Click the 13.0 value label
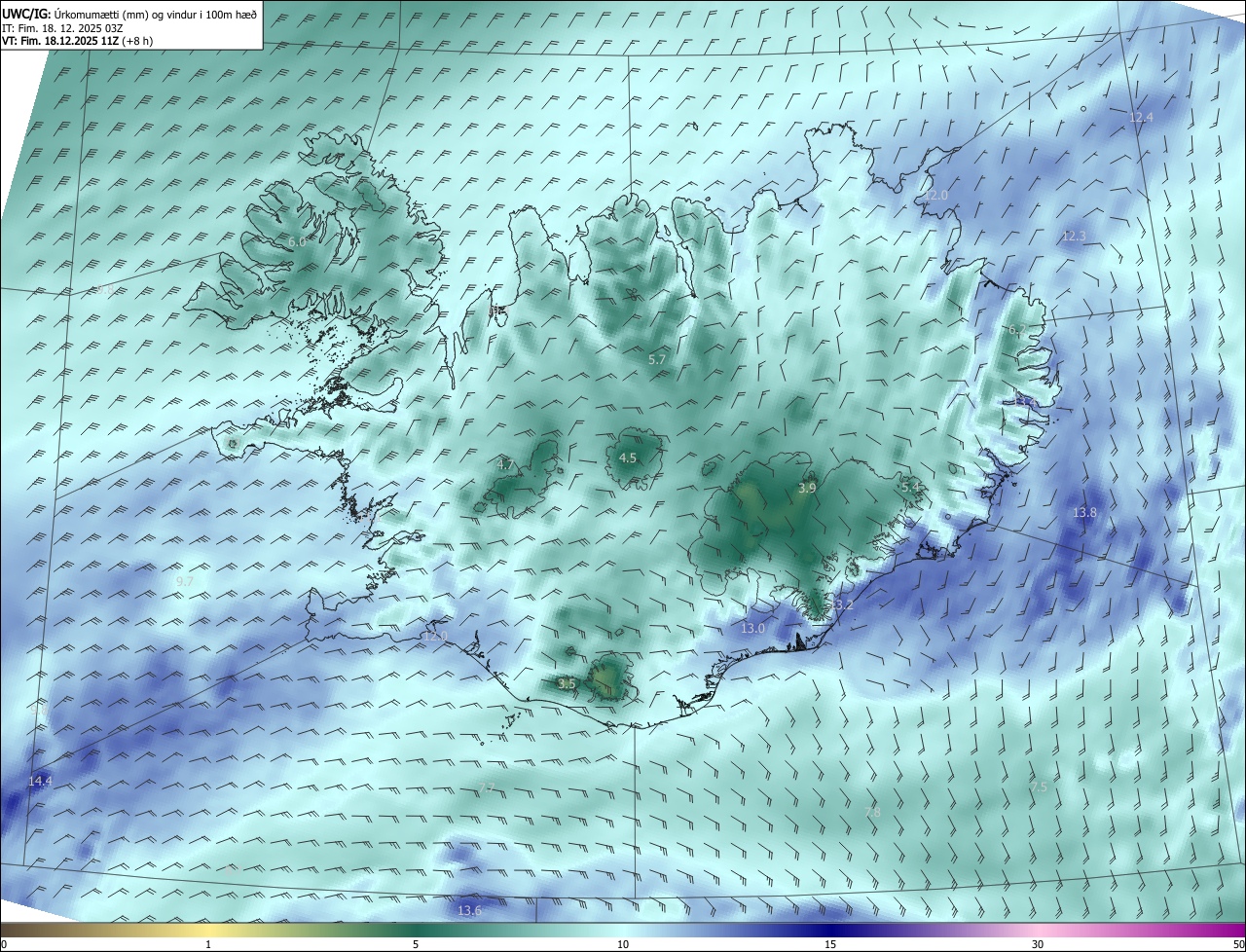Viewport: 1246px width, 952px height. (x=753, y=629)
